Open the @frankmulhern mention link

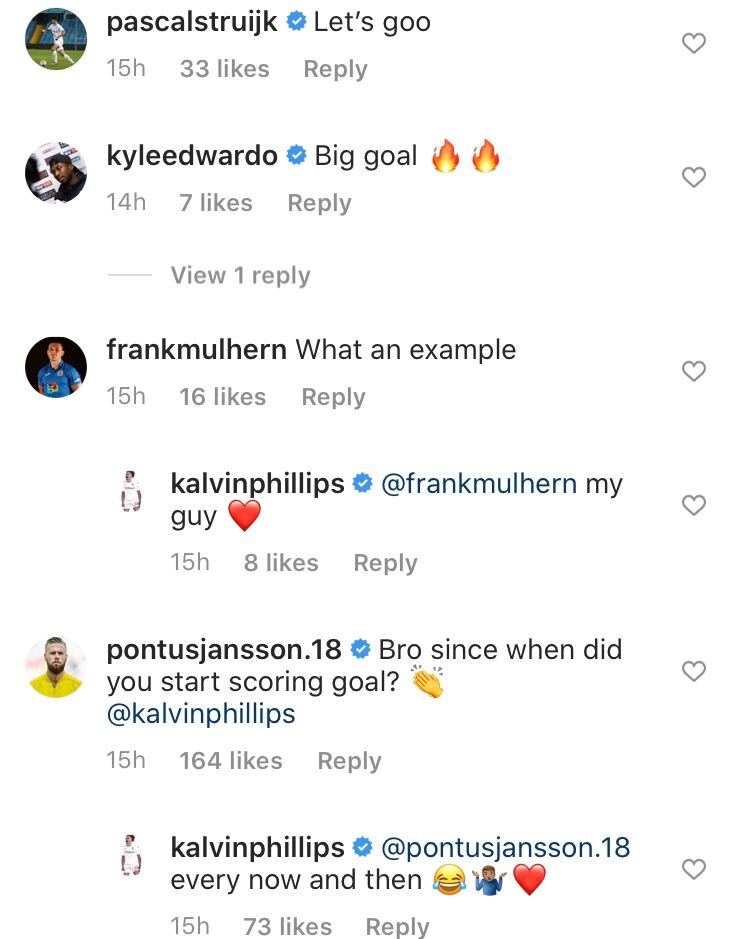coord(479,484)
